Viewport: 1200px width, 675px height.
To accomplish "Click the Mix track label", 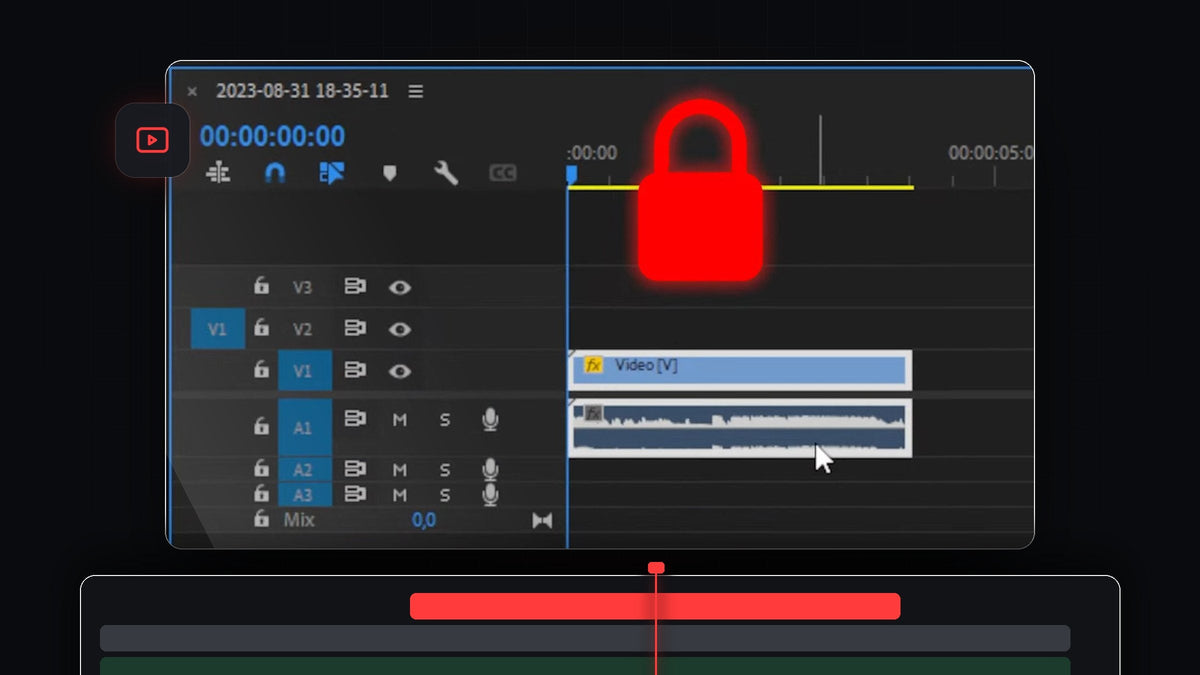I will click(299, 520).
